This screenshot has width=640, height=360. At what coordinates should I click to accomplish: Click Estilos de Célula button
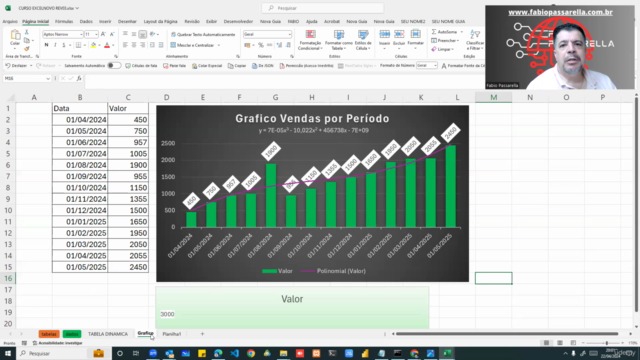coord(363,40)
